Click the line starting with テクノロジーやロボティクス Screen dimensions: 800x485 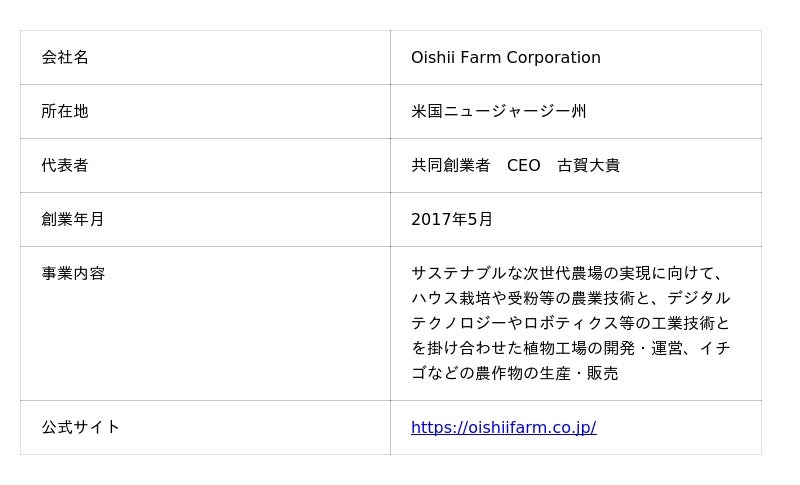tap(570, 324)
